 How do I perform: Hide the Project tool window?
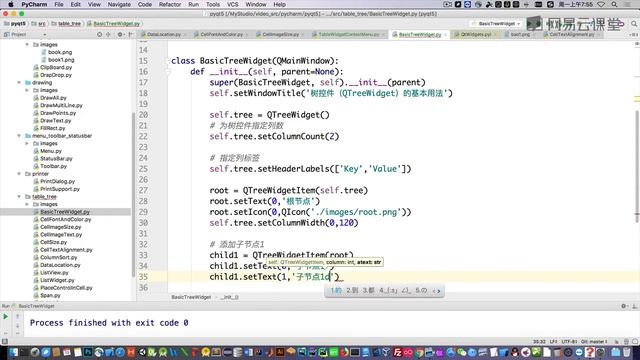pyautogui.click(x=130, y=35)
